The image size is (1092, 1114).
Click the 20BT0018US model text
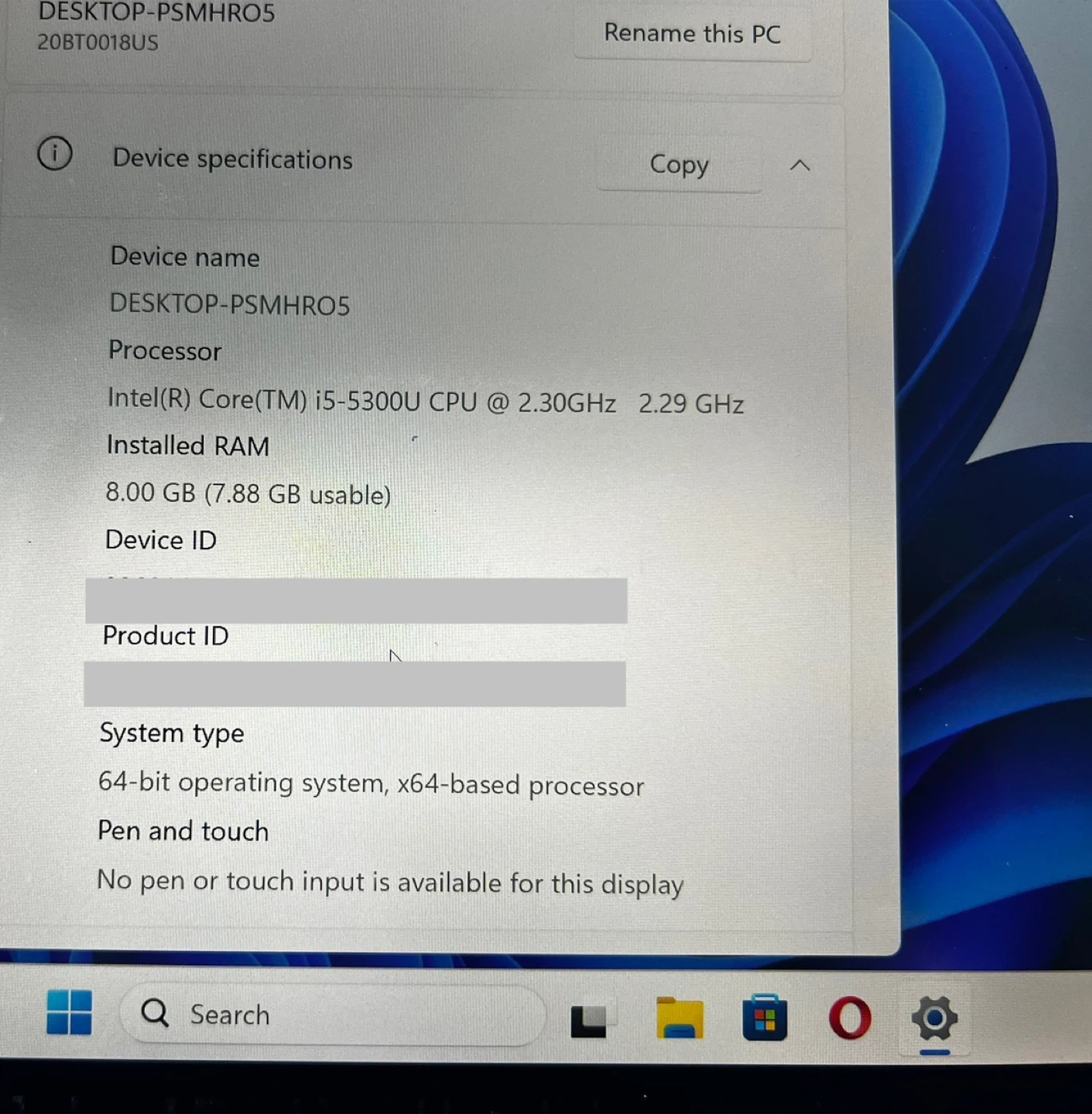[x=98, y=42]
